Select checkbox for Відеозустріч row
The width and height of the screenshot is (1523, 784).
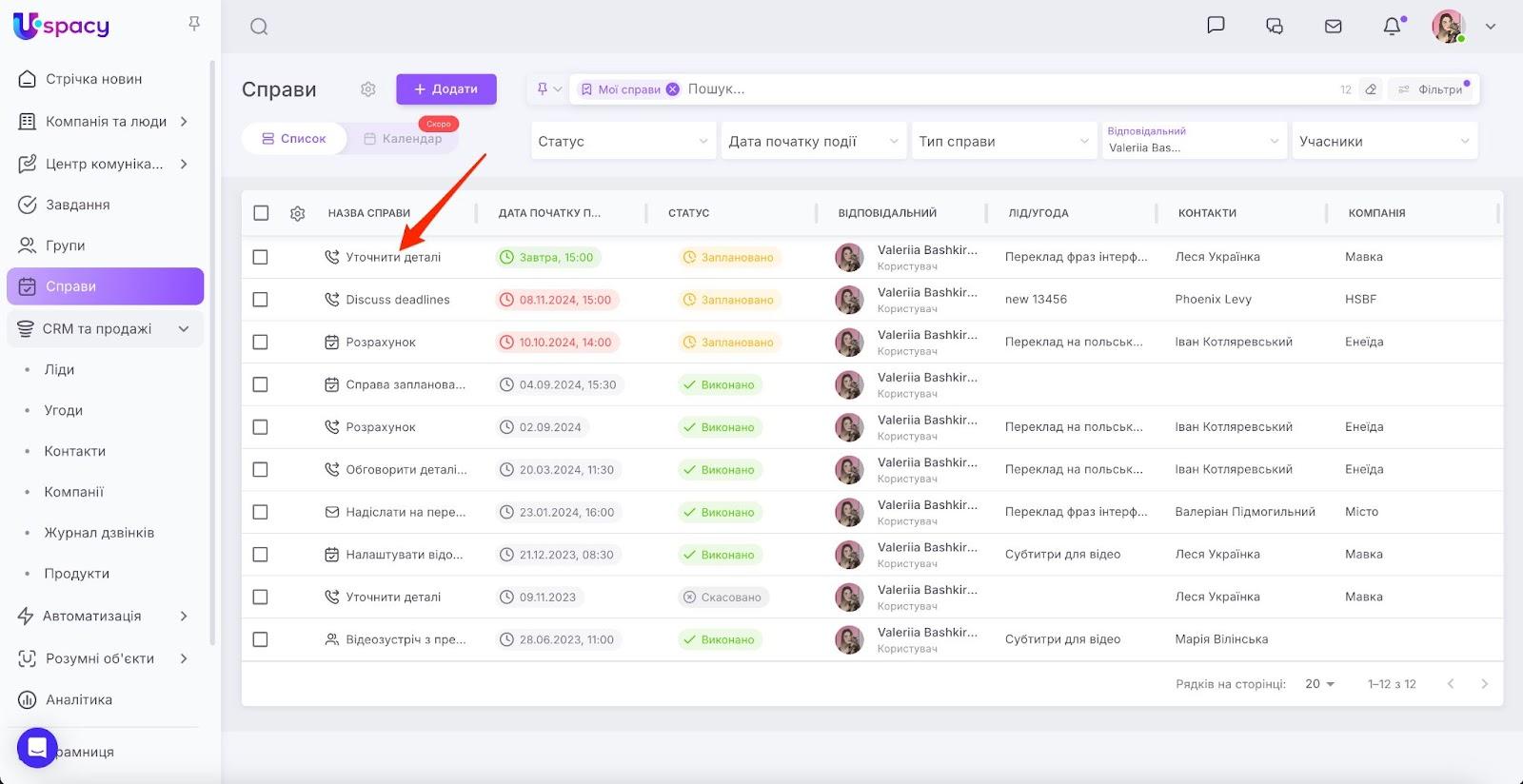click(261, 639)
